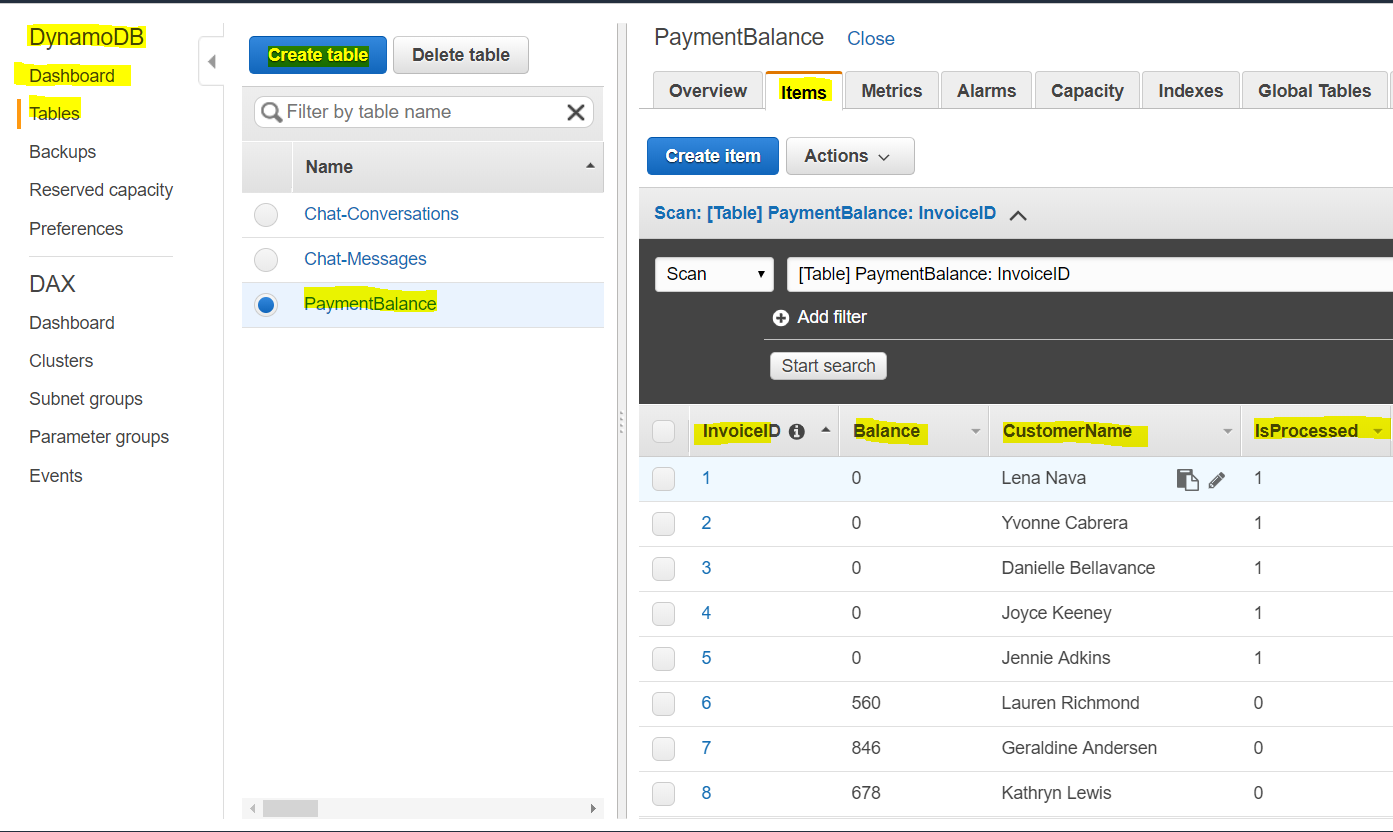Screen dimensions: 1393x832
Task: Open the Actions dropdown
Action: tap(850, 156)
